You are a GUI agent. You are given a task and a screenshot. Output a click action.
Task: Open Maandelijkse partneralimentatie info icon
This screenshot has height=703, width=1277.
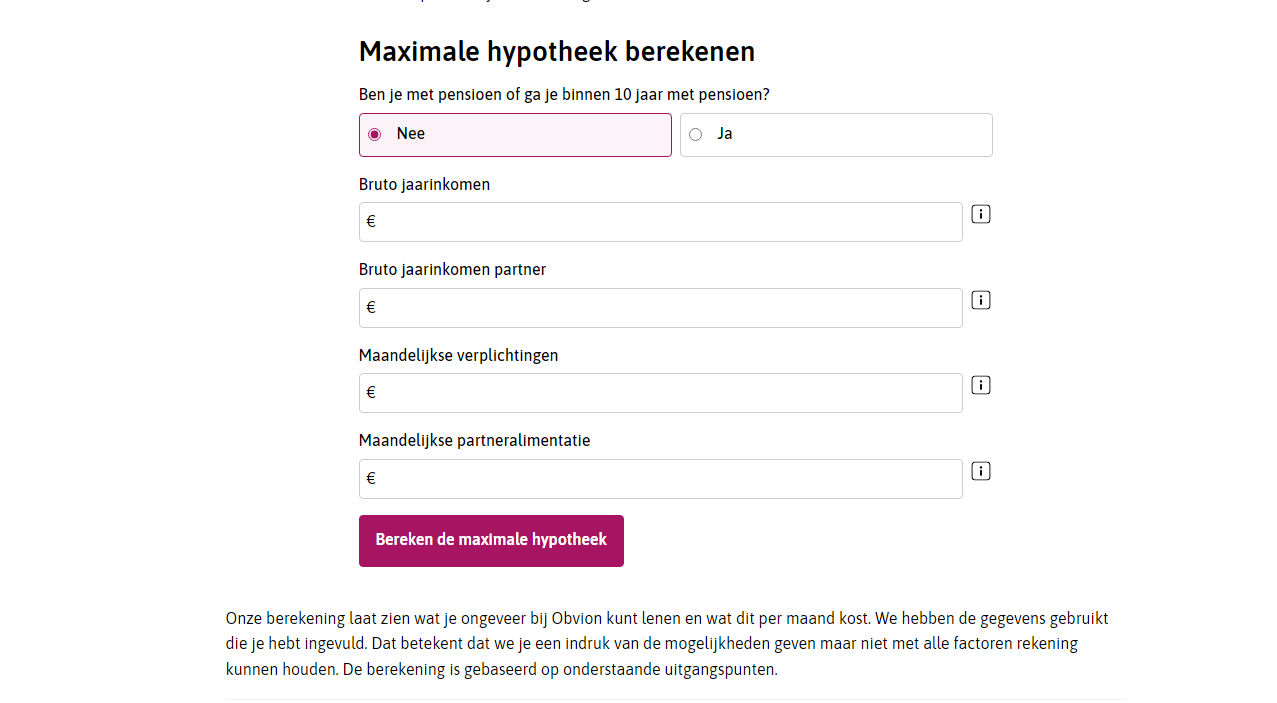(980, 471)
